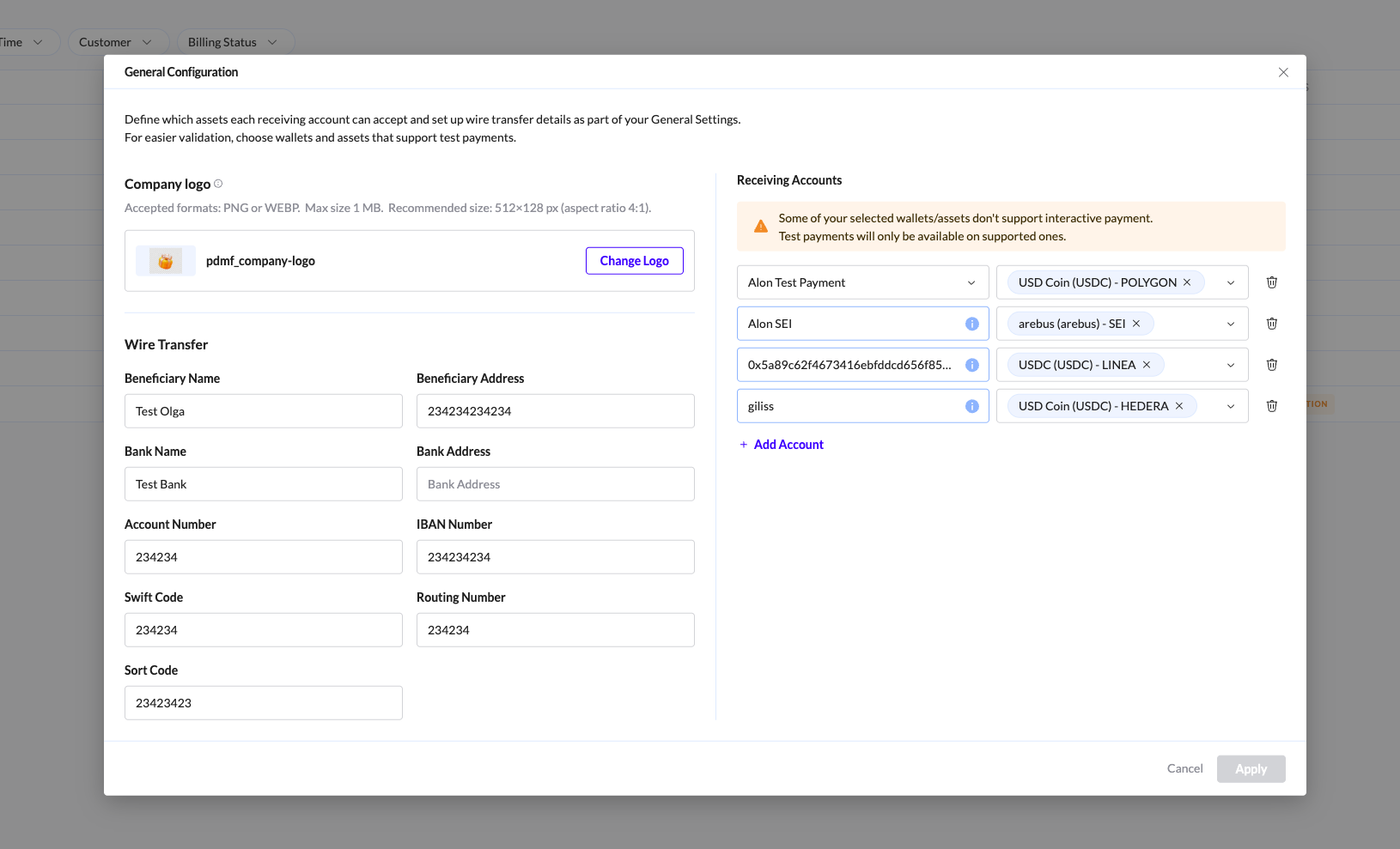Image resolution: width=1400 pixels, height=849 pixels.
Task: Delete the Alon Test Payment account row
Action: tap(1271, 282)
